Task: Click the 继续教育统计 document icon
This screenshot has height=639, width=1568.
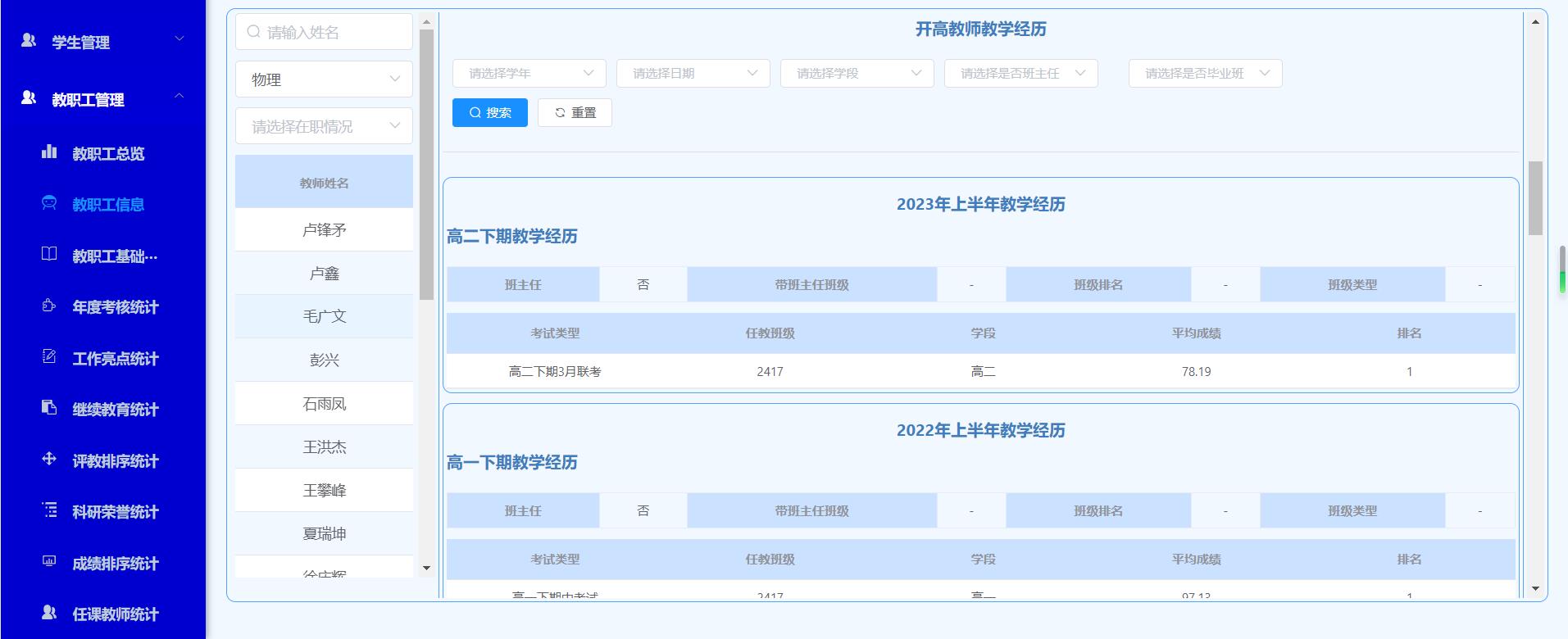Action: tap(49, 408)
